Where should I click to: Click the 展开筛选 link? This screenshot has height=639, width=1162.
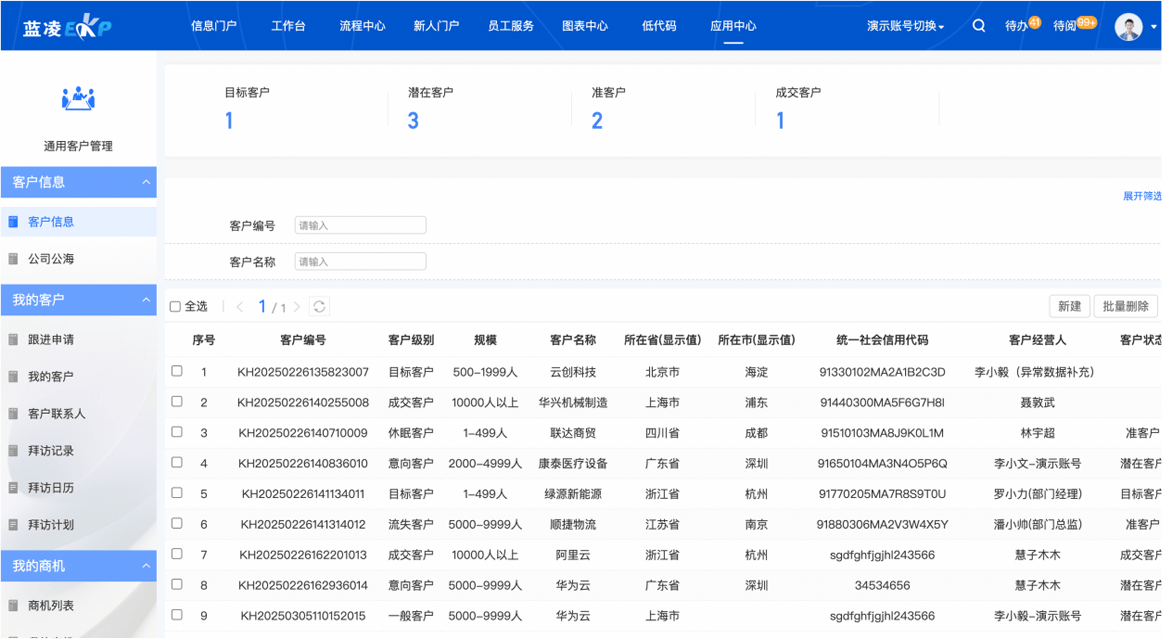click(1142, 196)
